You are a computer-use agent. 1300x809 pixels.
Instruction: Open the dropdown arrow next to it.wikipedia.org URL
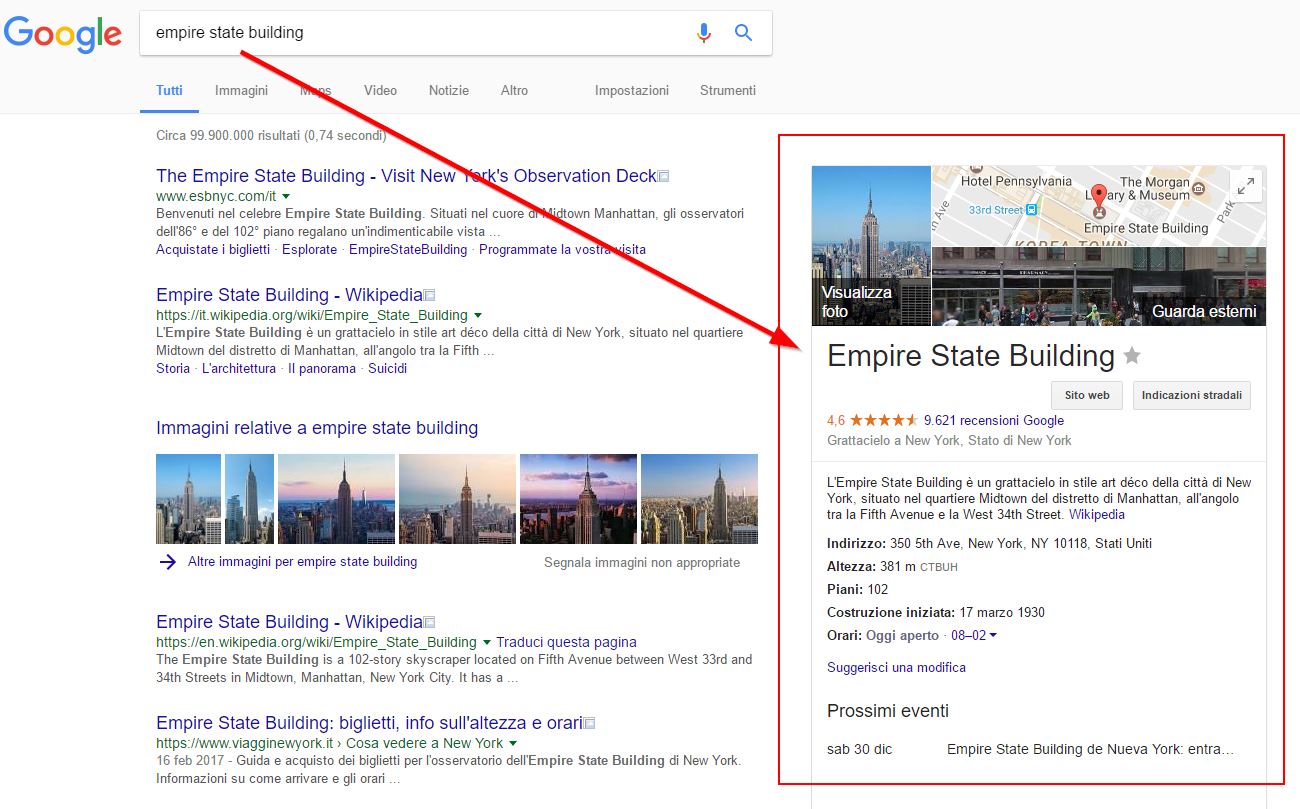tap(478, 315)
